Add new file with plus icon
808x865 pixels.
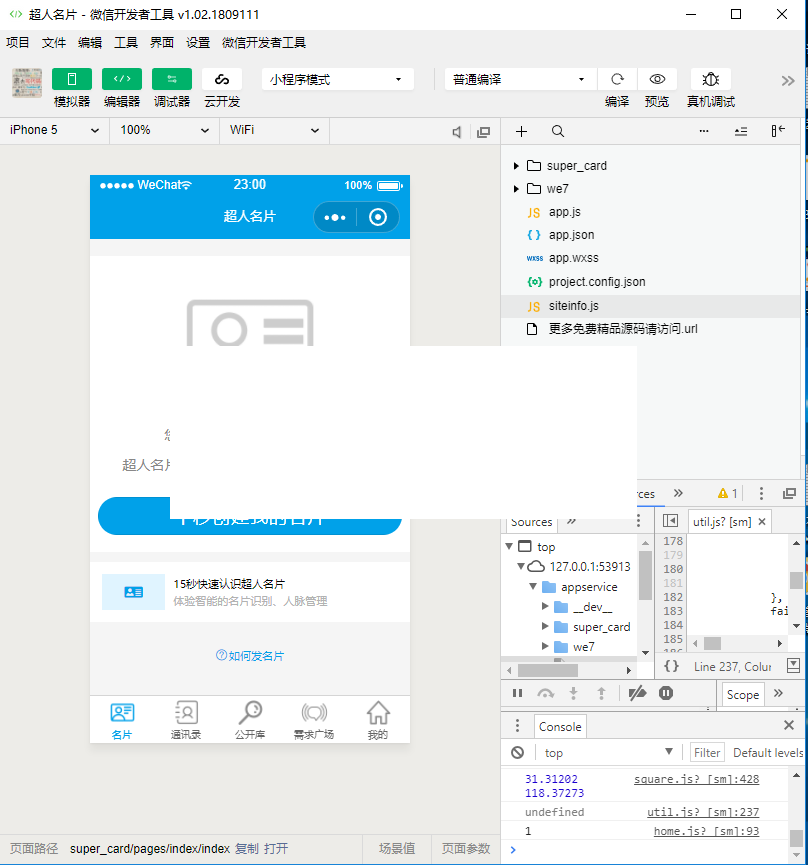click(x=521, y=131)
